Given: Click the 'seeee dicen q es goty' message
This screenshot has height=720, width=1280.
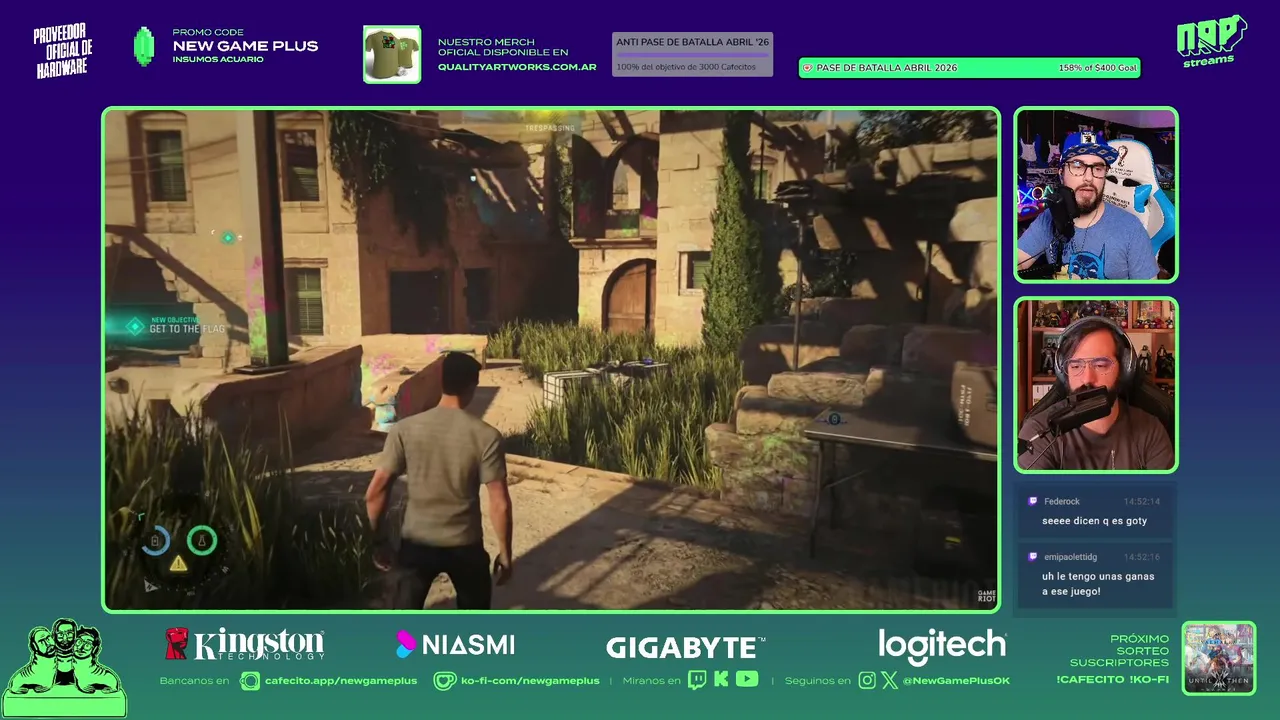Looking at the screenshot, I should [1094, 521].
